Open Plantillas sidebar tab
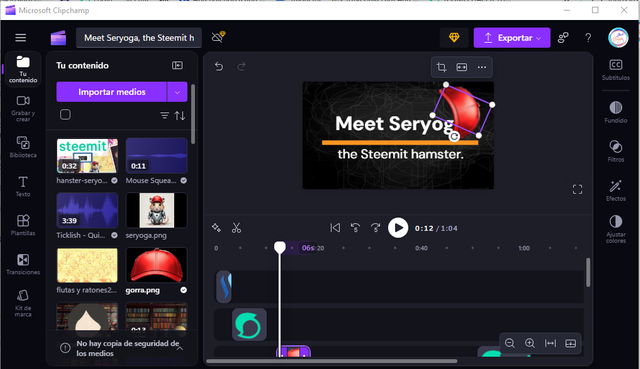This screenshot has height=369, width=640. coord(23,225)
